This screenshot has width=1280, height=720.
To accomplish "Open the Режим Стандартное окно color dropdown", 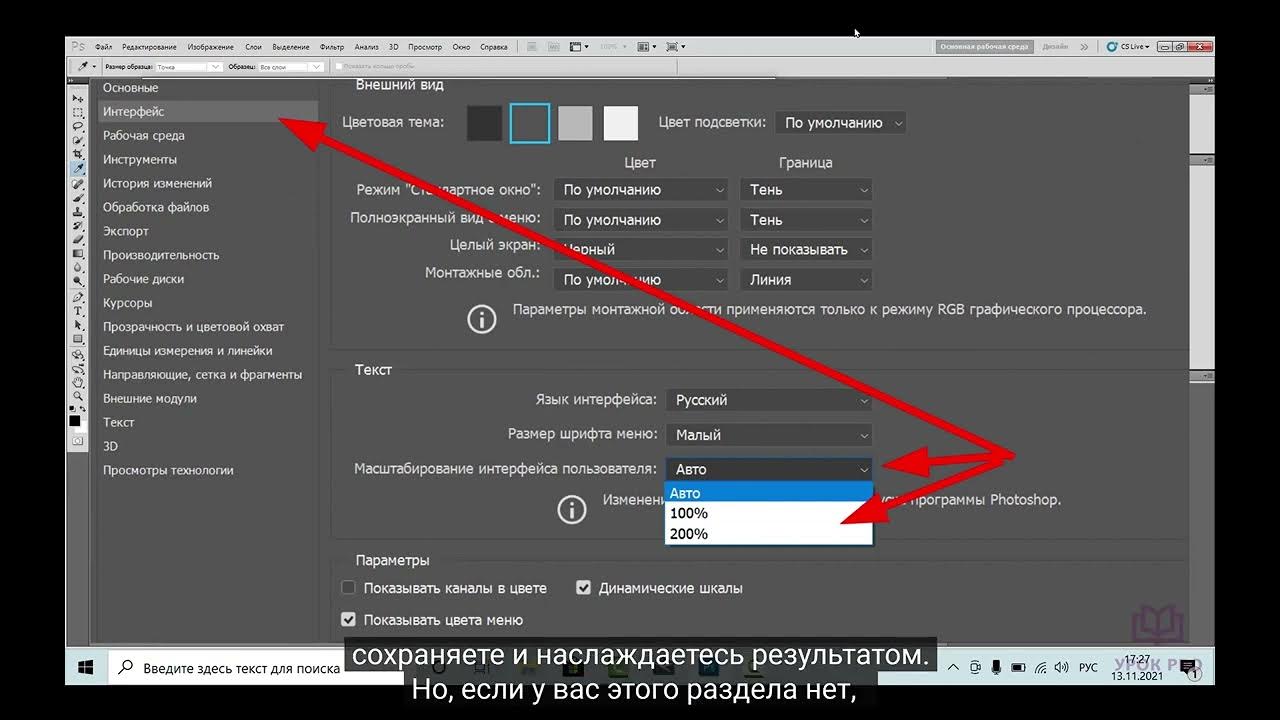I will [x=640, y=190].
